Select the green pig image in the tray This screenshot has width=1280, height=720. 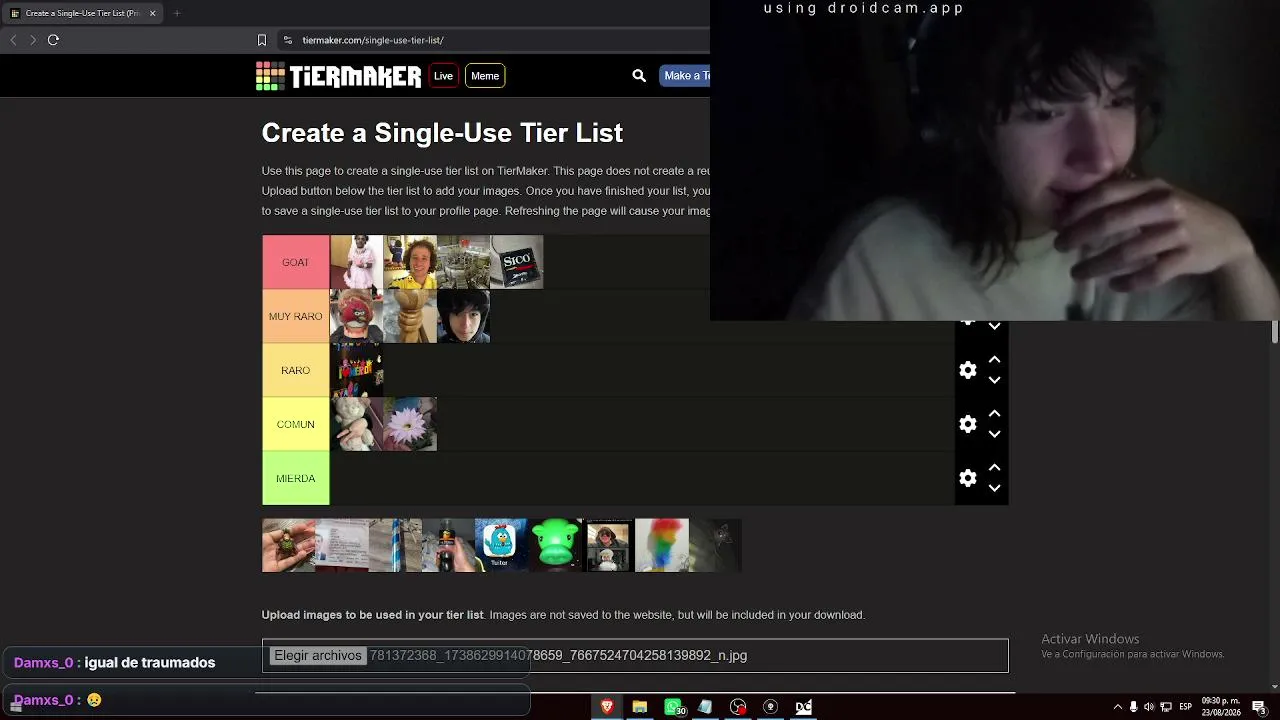click(555, 545)
